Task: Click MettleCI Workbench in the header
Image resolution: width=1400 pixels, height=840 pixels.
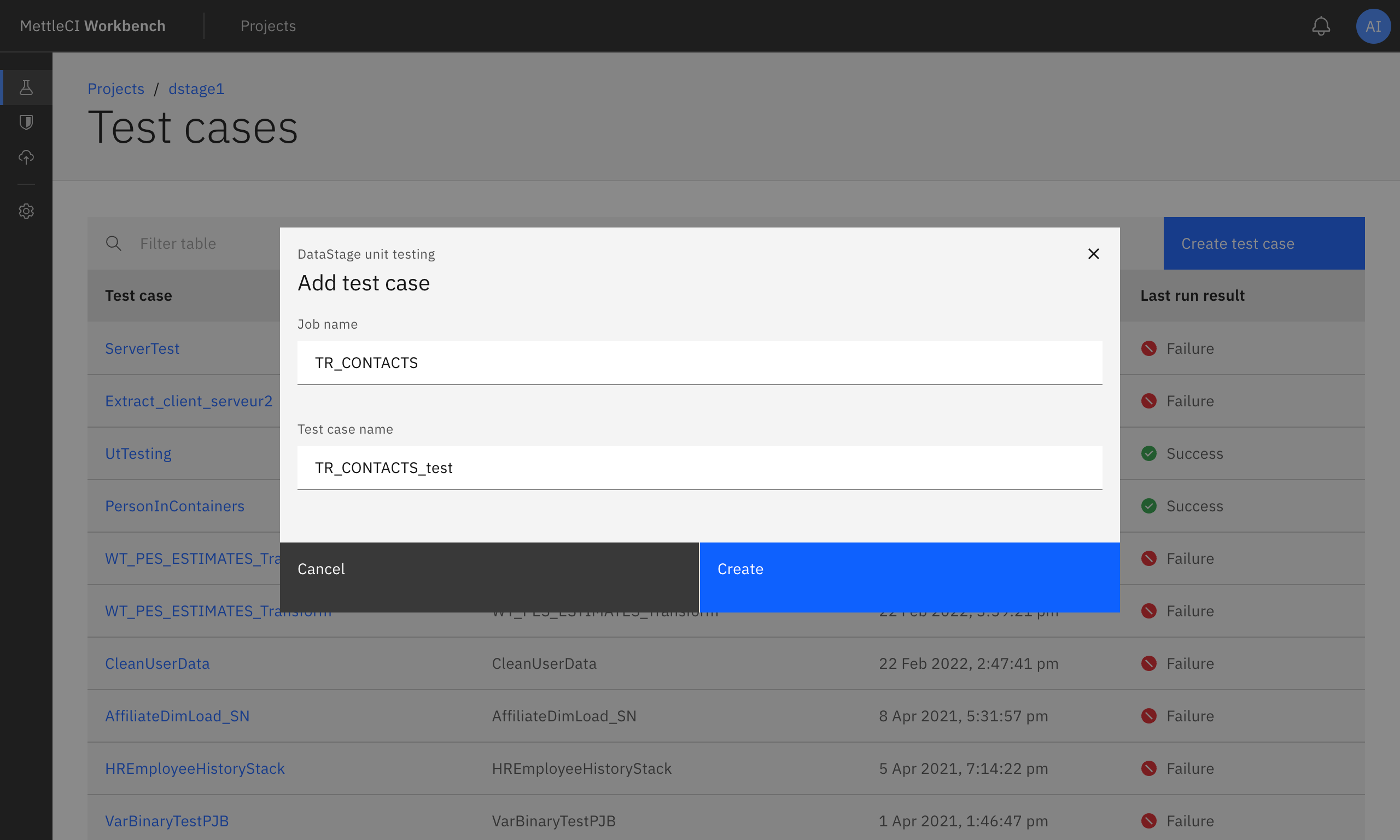Action: coord(92,26)
